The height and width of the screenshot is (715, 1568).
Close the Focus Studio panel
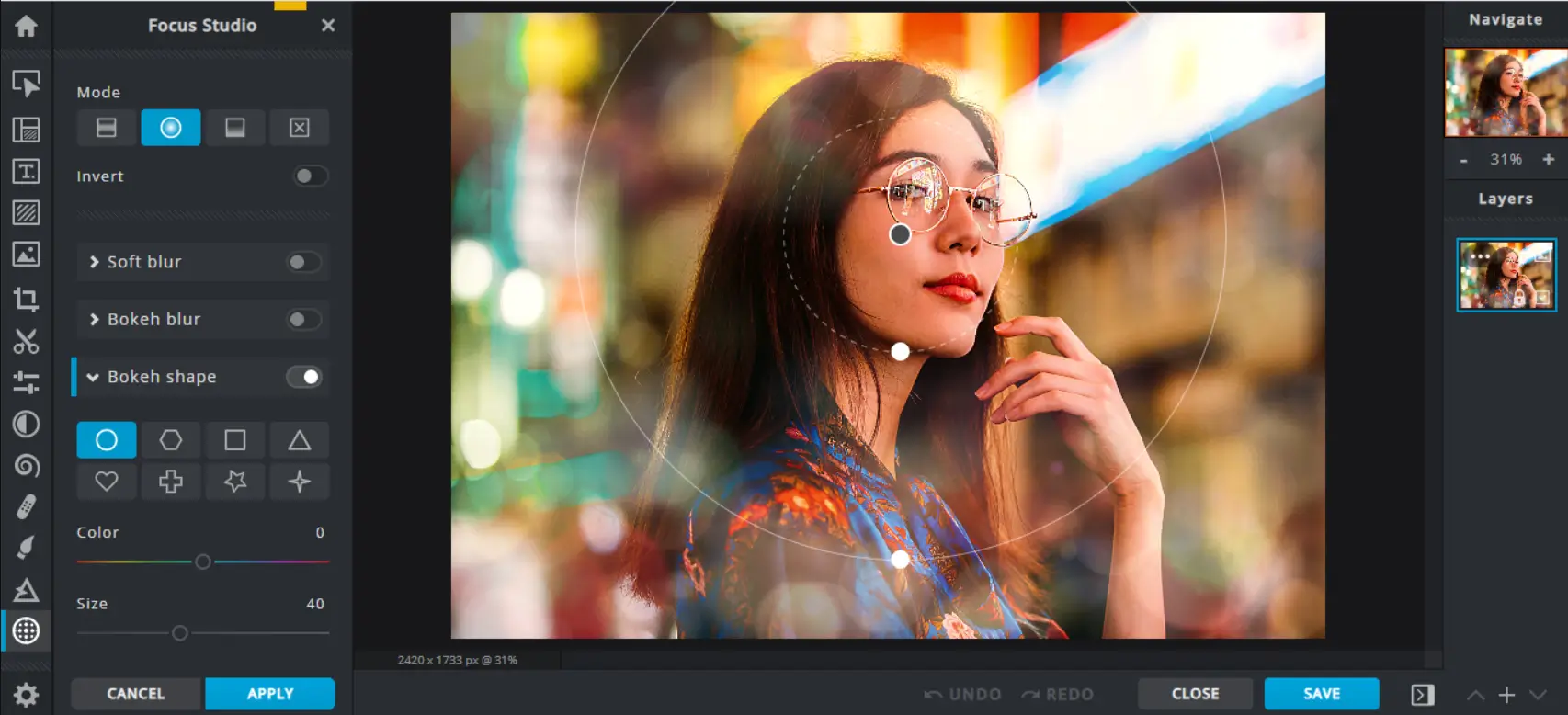328,26
